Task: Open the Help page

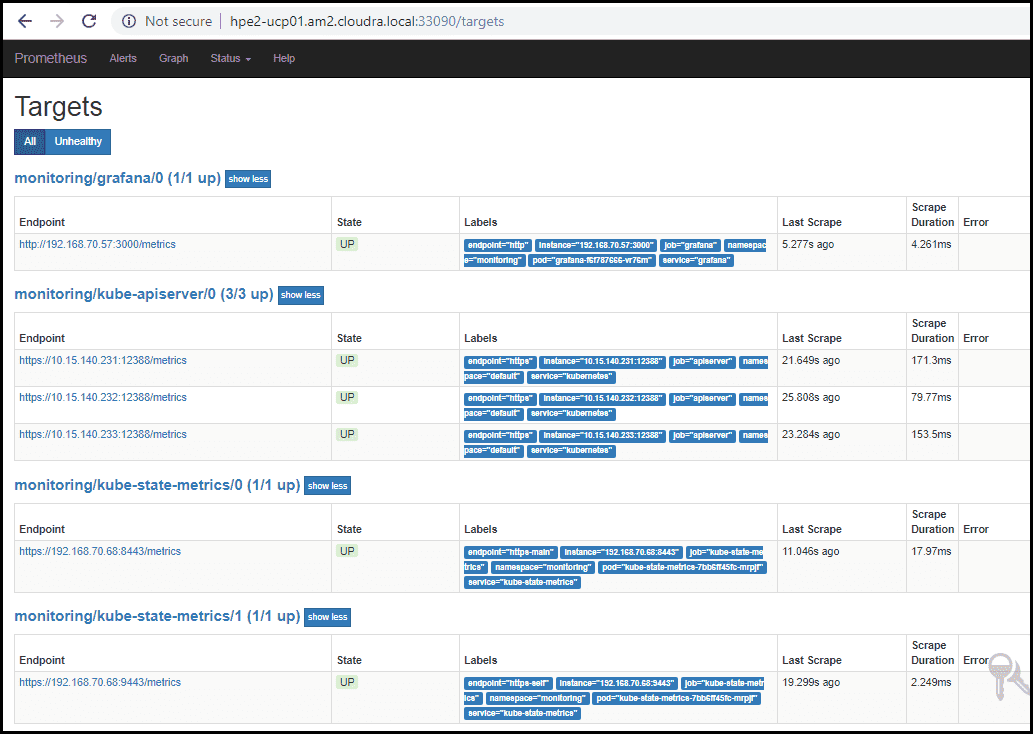Action: point(284,58)
